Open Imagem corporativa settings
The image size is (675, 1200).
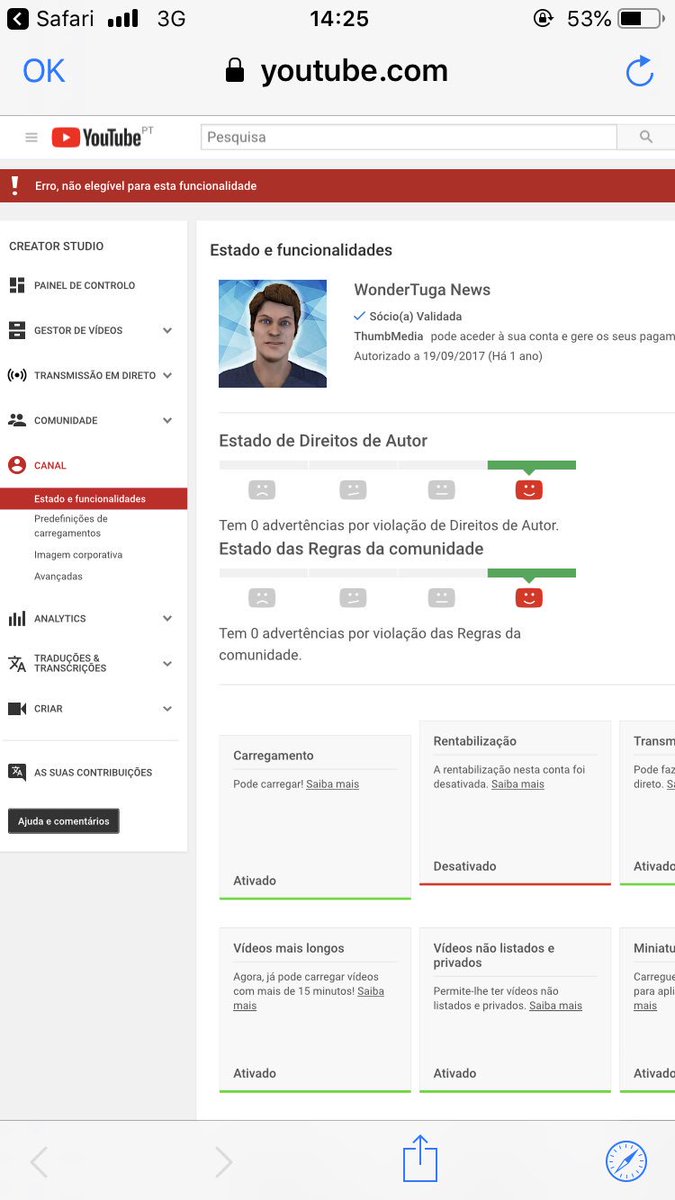tap(78, 555)
